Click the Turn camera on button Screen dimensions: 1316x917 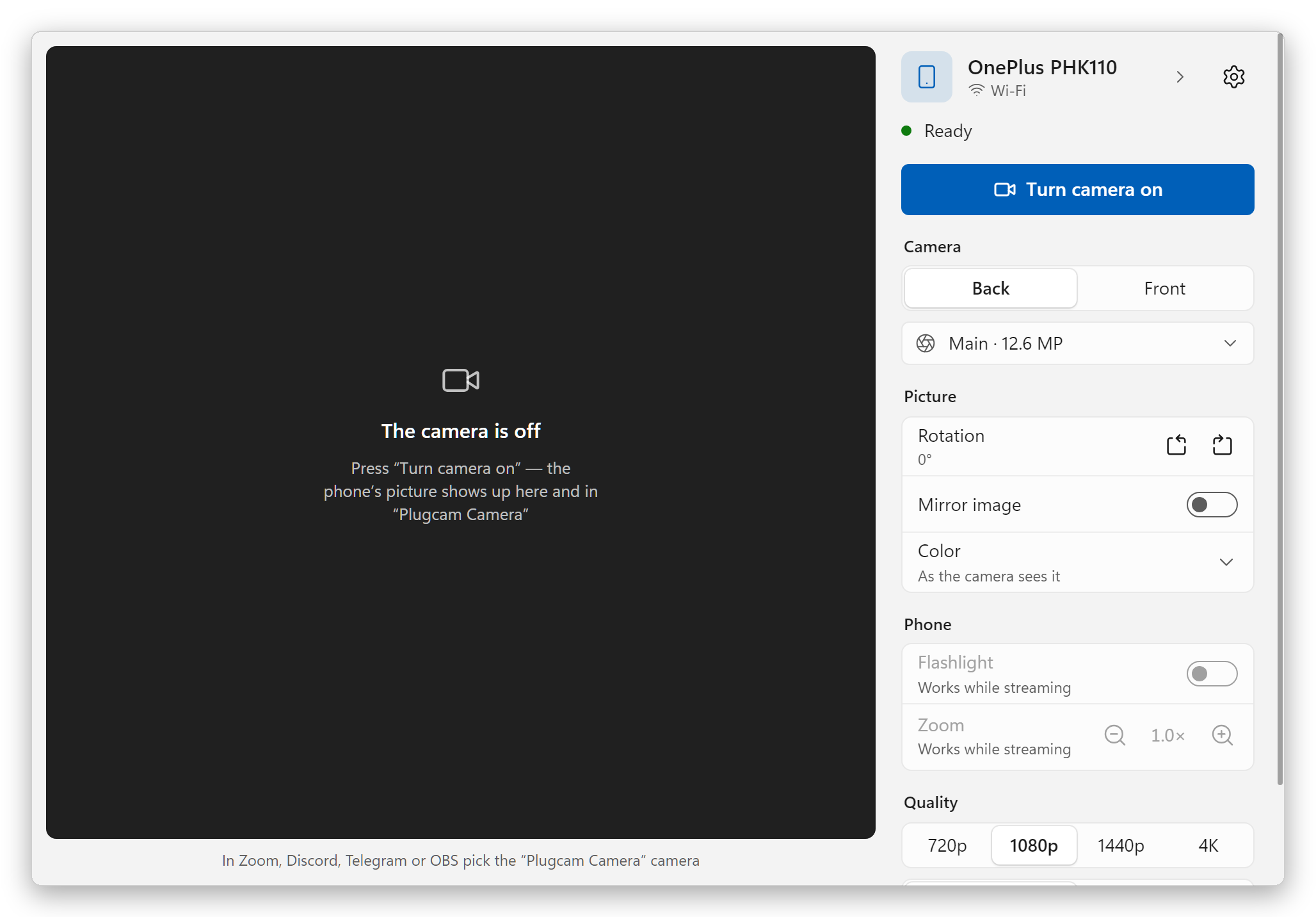click(1078, 190)
